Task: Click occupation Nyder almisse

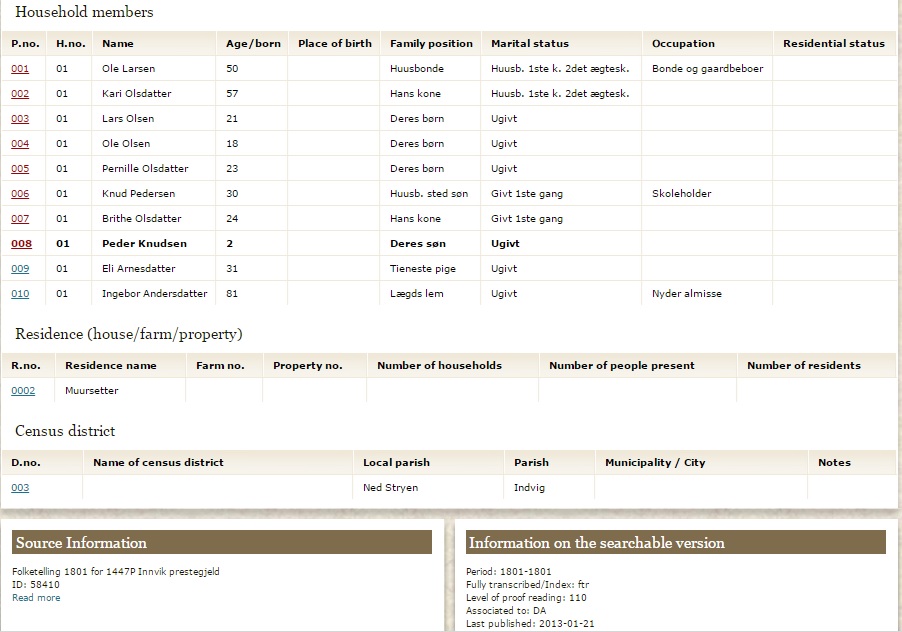Action: pyautogui.click(x=686, y=294)
